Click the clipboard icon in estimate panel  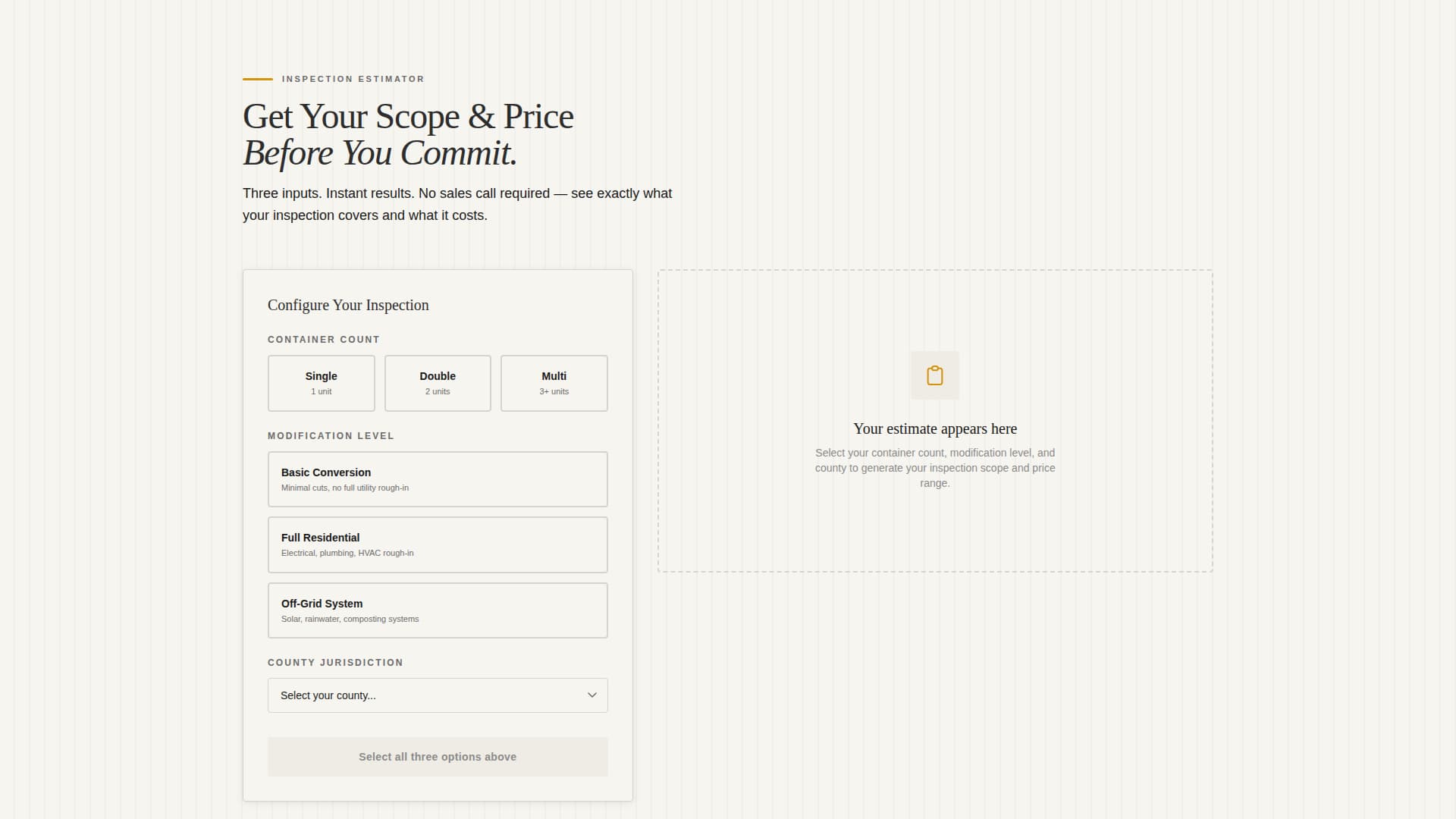click(x=935, y=375)
